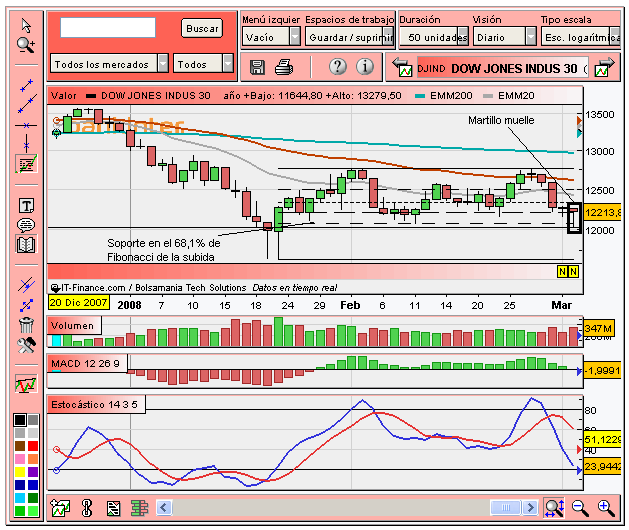The height and width of the screenshot is (530, 629).
Task: Pick the purple color swatch
Action: (33, 472)
